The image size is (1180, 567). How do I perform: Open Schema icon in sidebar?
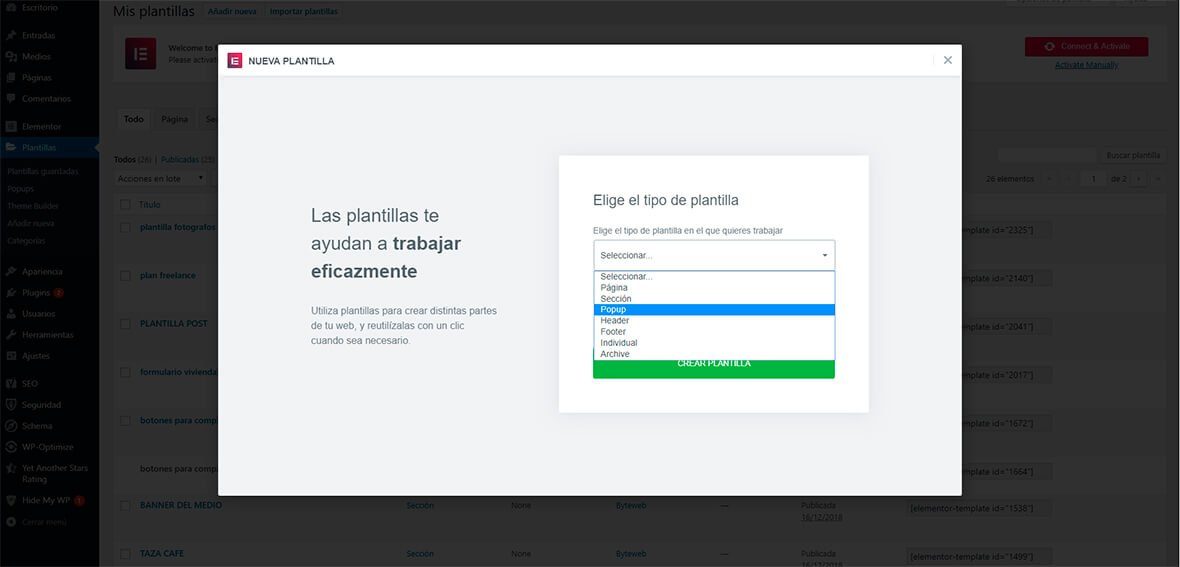11,425
